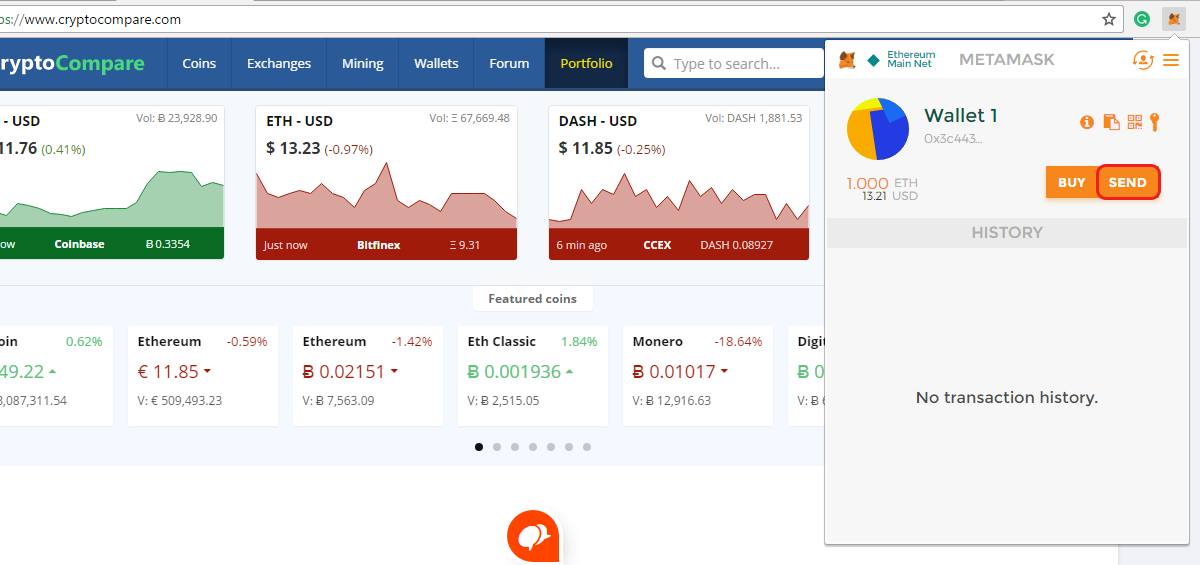Click the orange chat bubbles icon
Image resolution: width=1200 pixels, height=565 pixels.
[533, 537]
